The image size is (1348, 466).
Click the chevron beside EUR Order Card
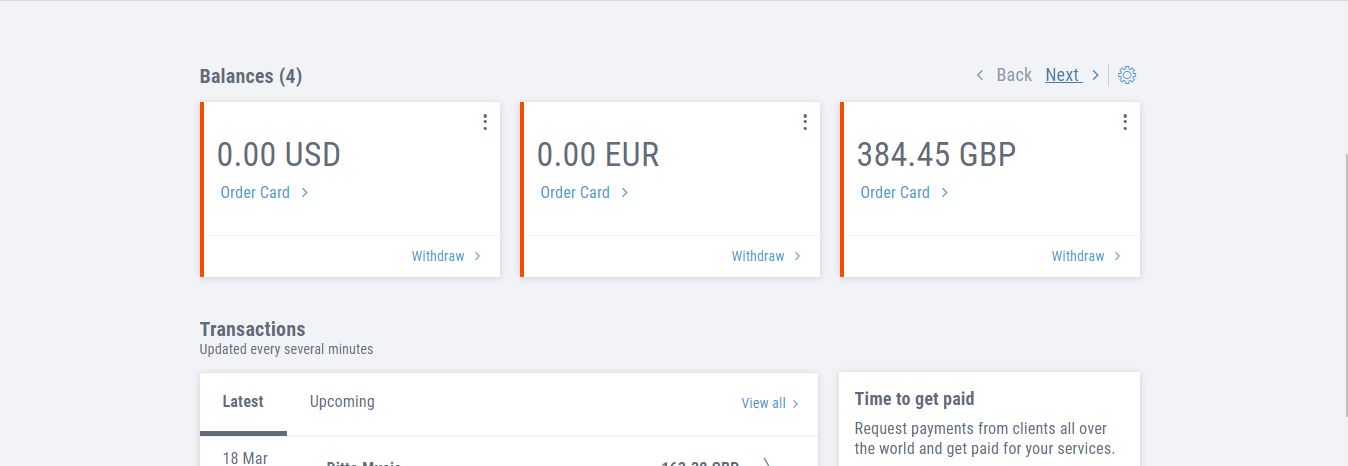[x=625, y=192]
